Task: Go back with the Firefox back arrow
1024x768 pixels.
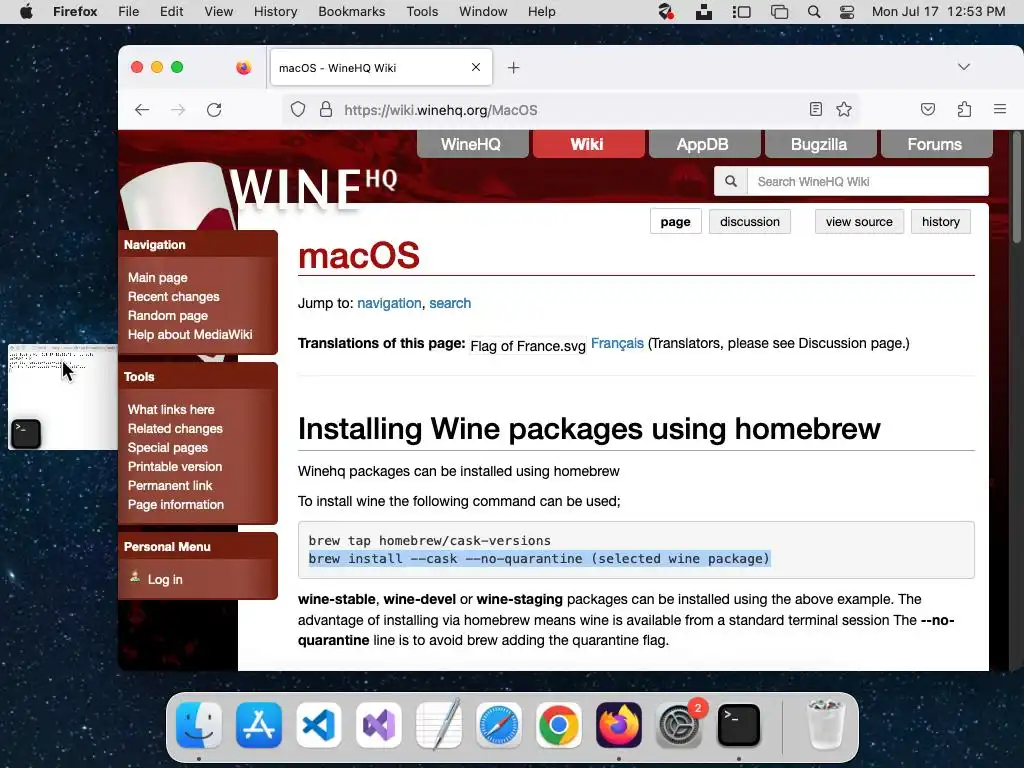Action: click(142, 110)
